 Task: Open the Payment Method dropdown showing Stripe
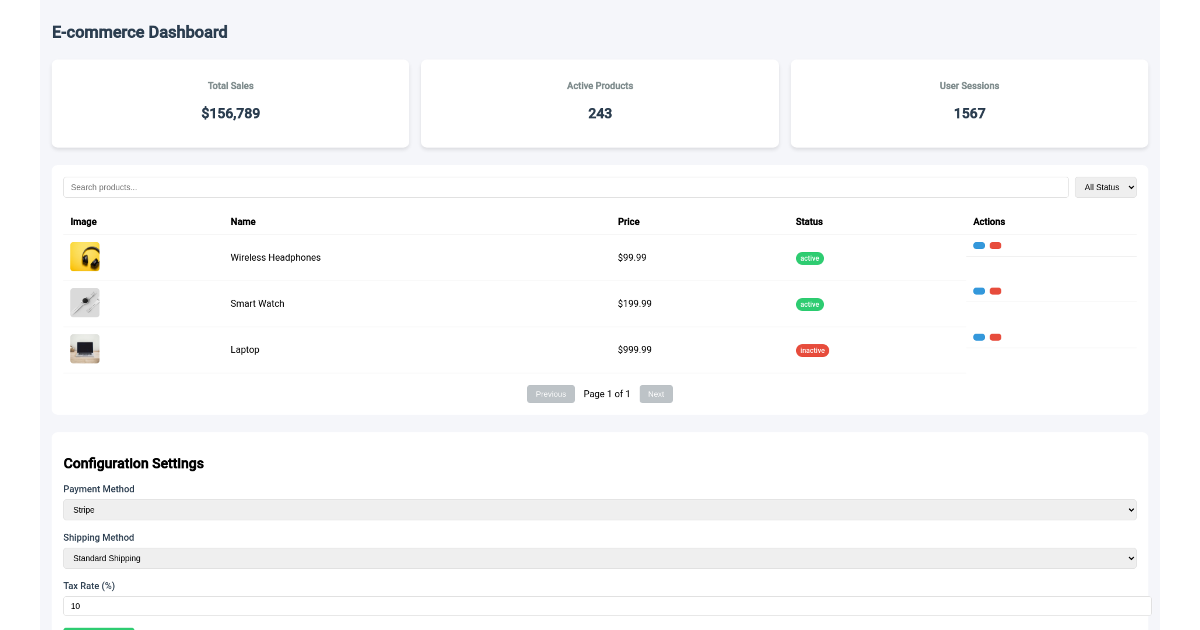600,510
